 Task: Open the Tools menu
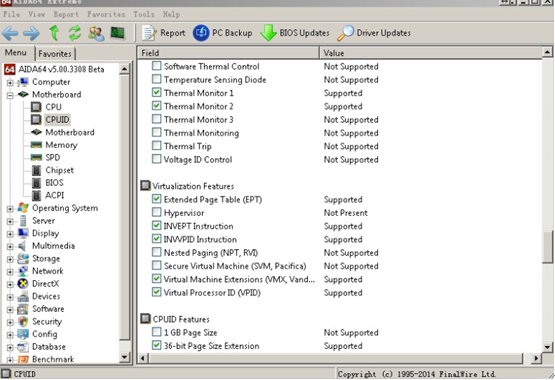point(144,15)
